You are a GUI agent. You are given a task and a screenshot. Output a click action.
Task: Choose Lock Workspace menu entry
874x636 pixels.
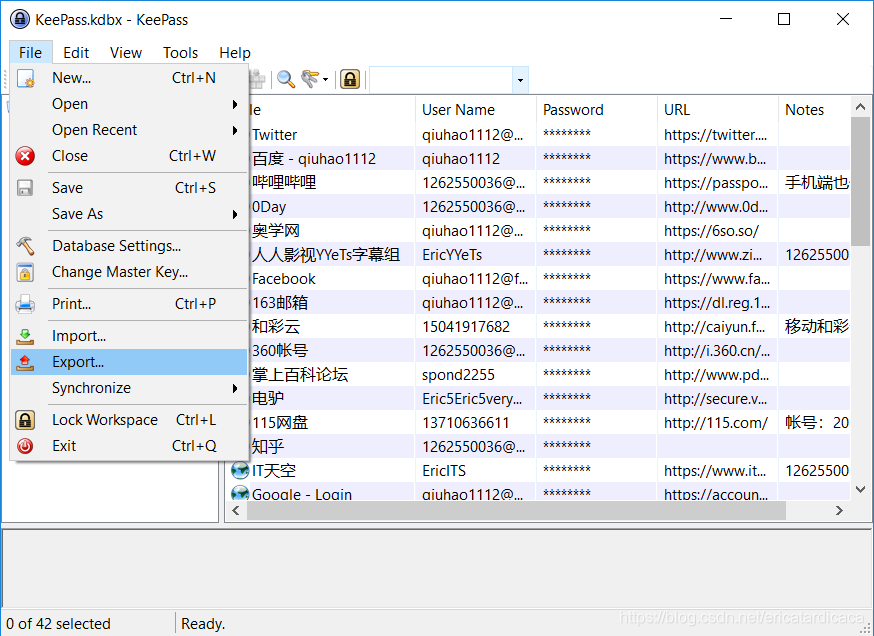[x=129, y=420]
